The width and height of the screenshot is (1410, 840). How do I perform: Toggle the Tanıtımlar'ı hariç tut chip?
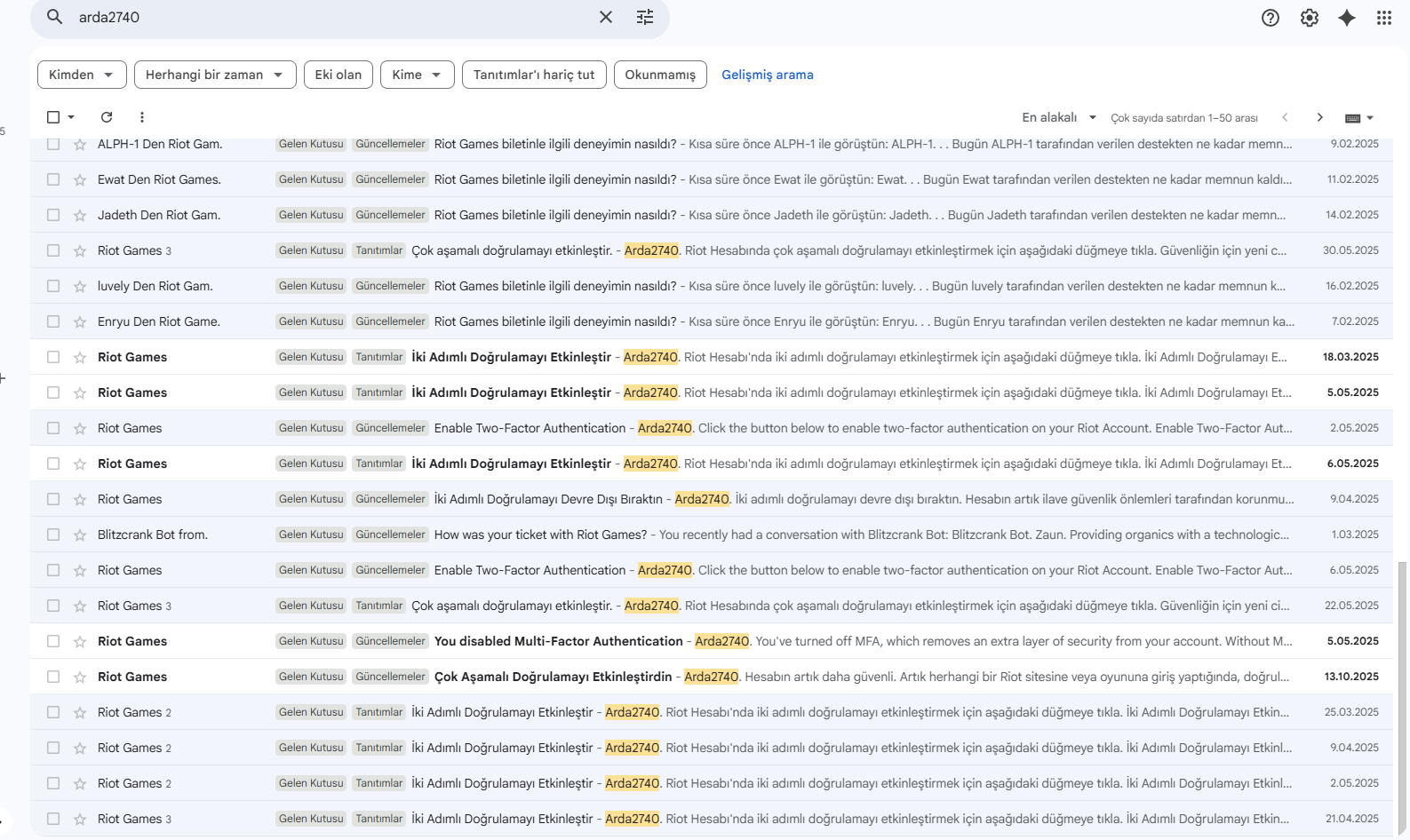tap(534, 75)
